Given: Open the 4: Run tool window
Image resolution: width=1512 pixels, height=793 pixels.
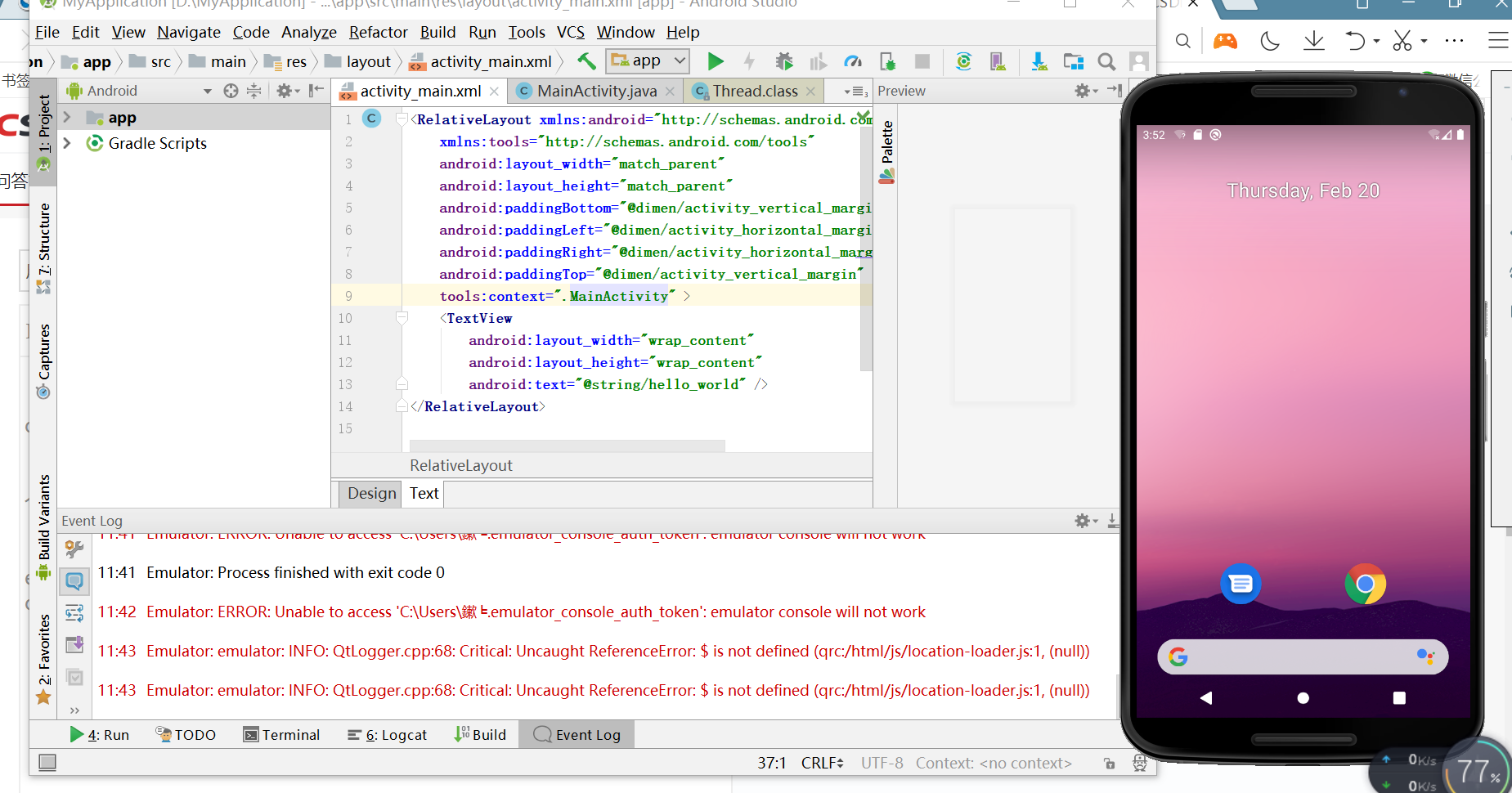Looking at the screenshot, I should pyautogui.click(x=99, y=735).
